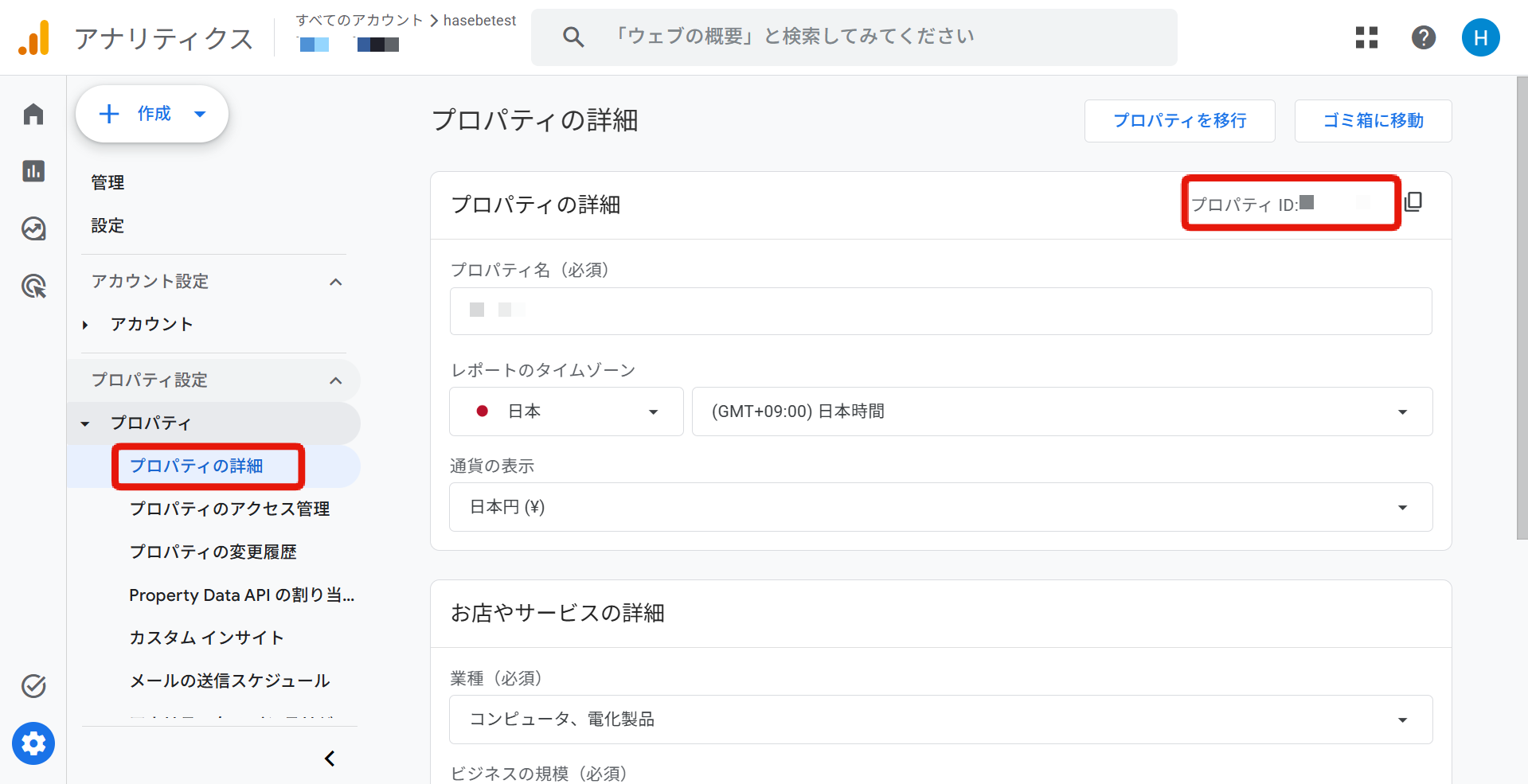Collapse the admin navigation panel arrow
The image size is (1528, 784).
point(330,759)
